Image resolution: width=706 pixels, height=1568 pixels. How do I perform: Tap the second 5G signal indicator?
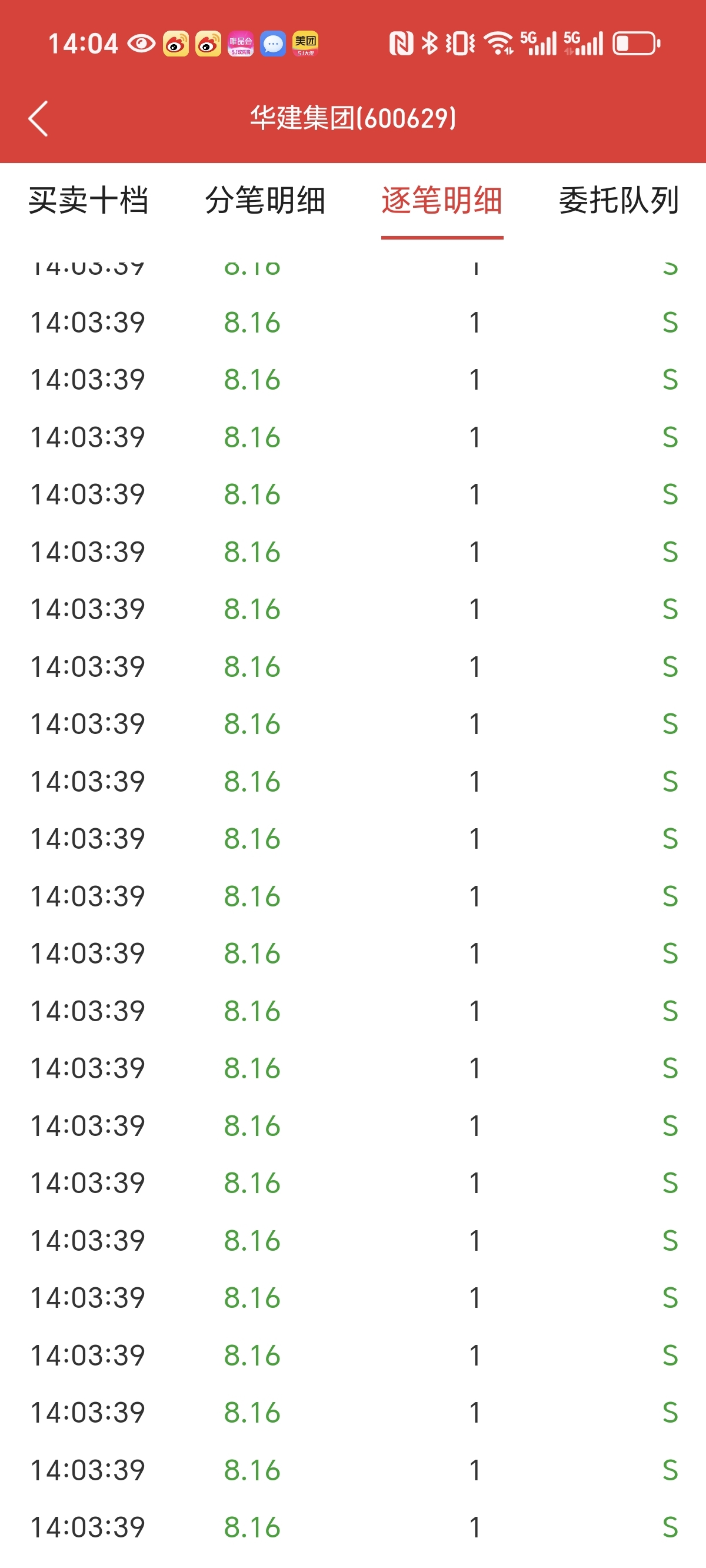click(x=584, y=44)
